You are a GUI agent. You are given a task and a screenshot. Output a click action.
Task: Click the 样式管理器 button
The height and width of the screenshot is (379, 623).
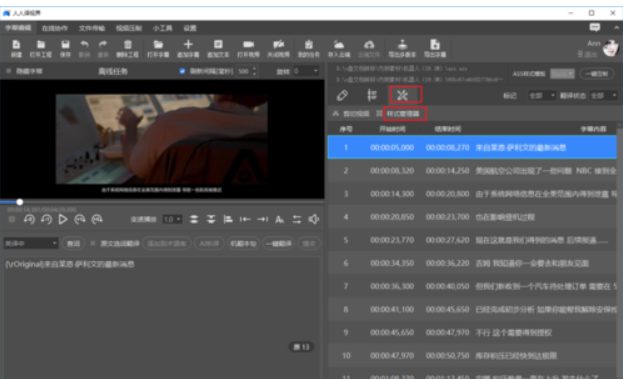pyautogui.click(x=403, y=114)
